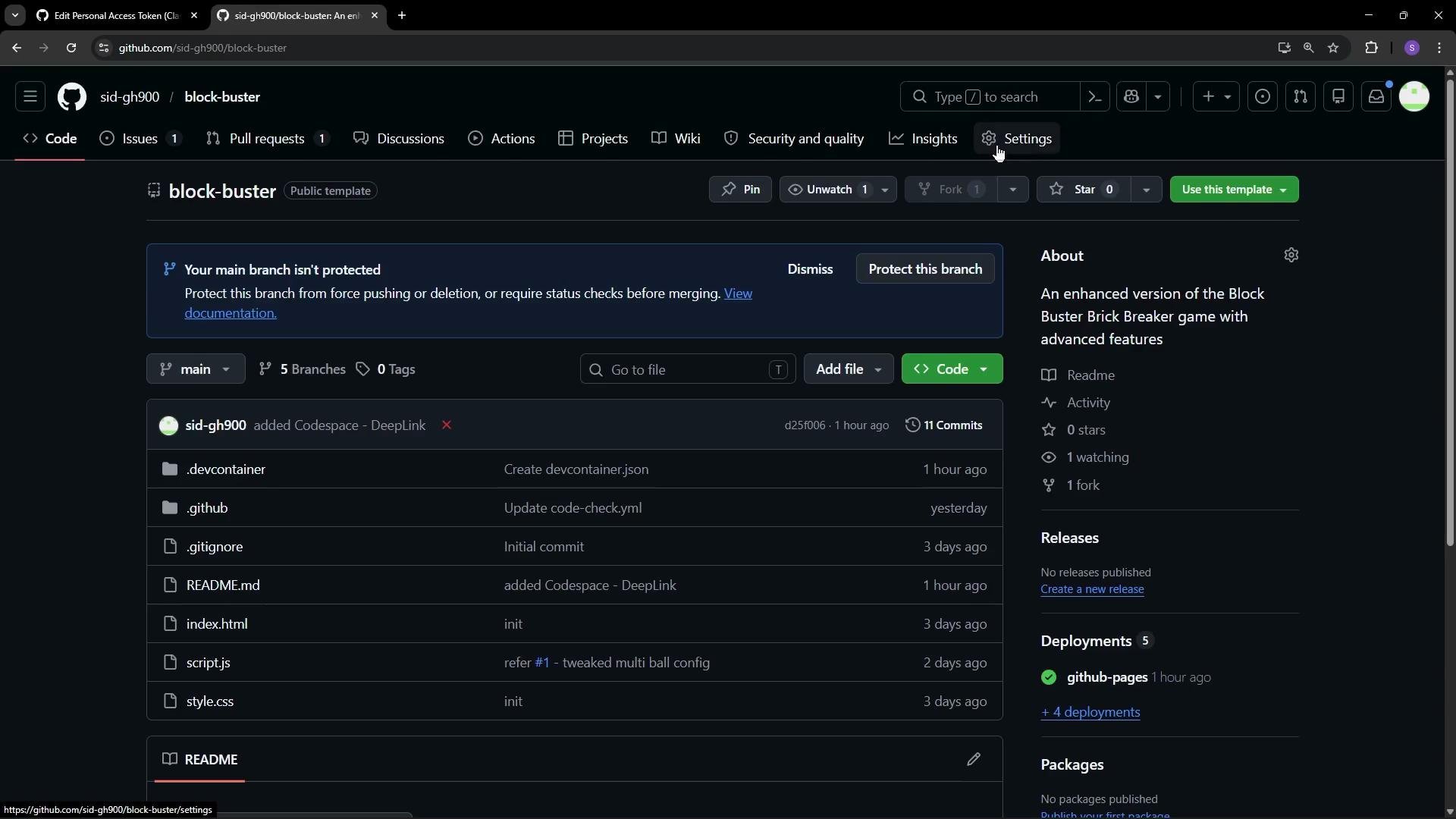This screenshot has width=1456, height=819.
Task: Open the Projects tab
Action: [x=593, y=139]
